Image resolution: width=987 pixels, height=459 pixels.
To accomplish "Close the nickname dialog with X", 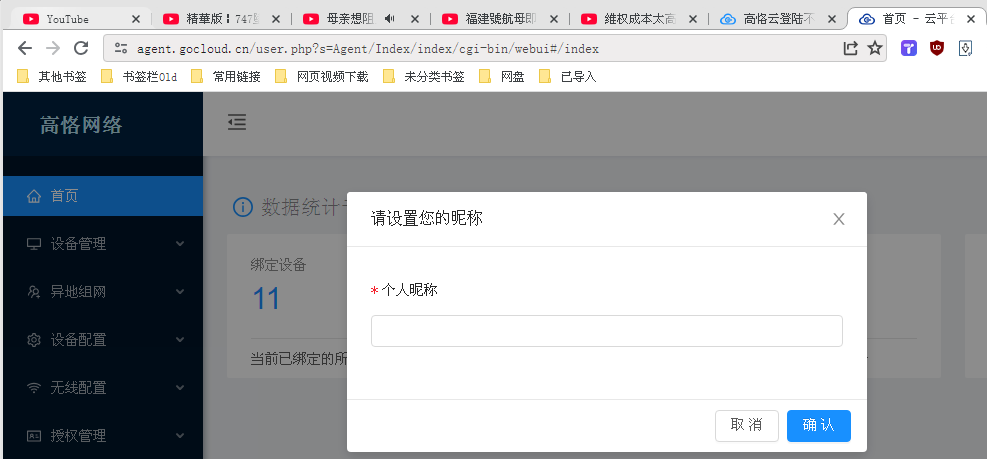I will [x=838, y=219].
